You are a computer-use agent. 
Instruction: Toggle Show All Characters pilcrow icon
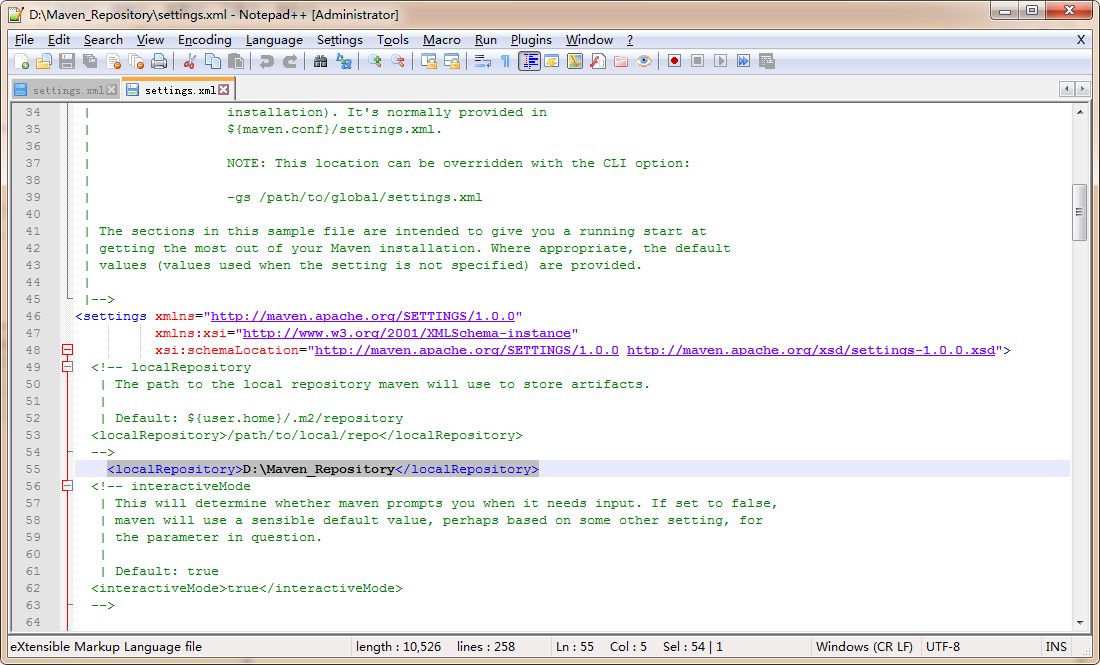point(505,62)
